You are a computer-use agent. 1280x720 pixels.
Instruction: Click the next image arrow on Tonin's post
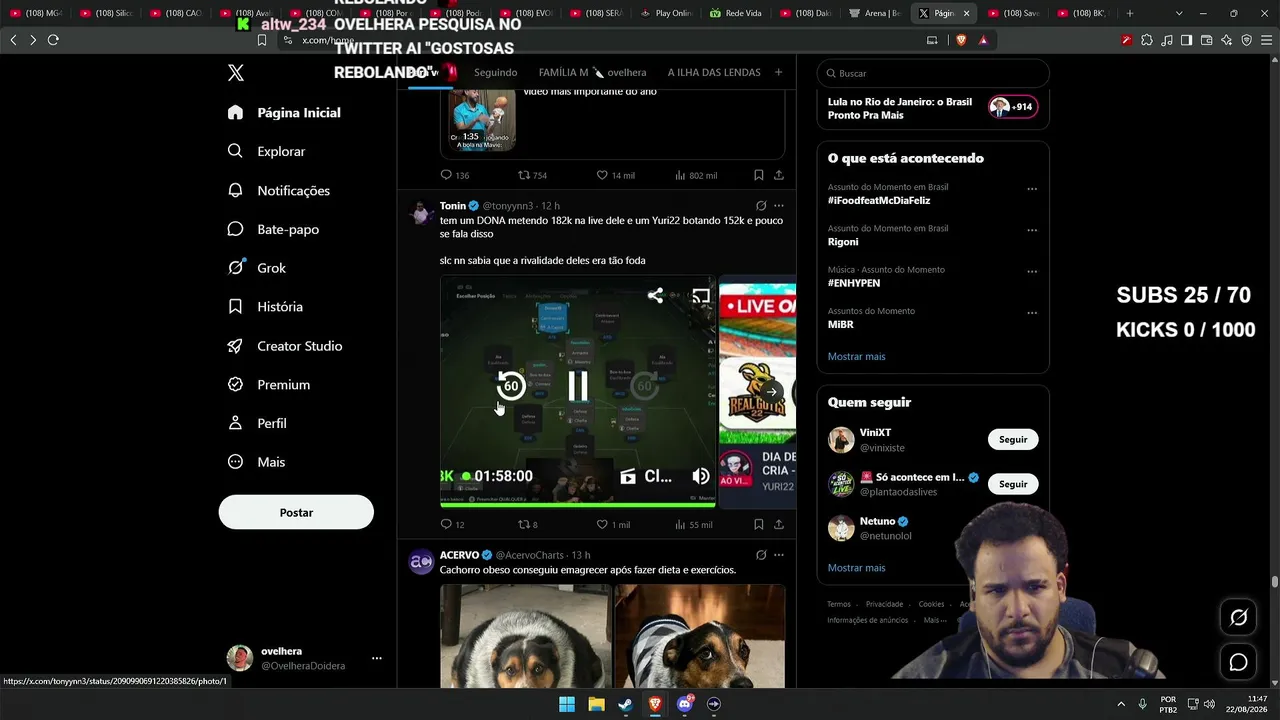click(x=772, y=391)
